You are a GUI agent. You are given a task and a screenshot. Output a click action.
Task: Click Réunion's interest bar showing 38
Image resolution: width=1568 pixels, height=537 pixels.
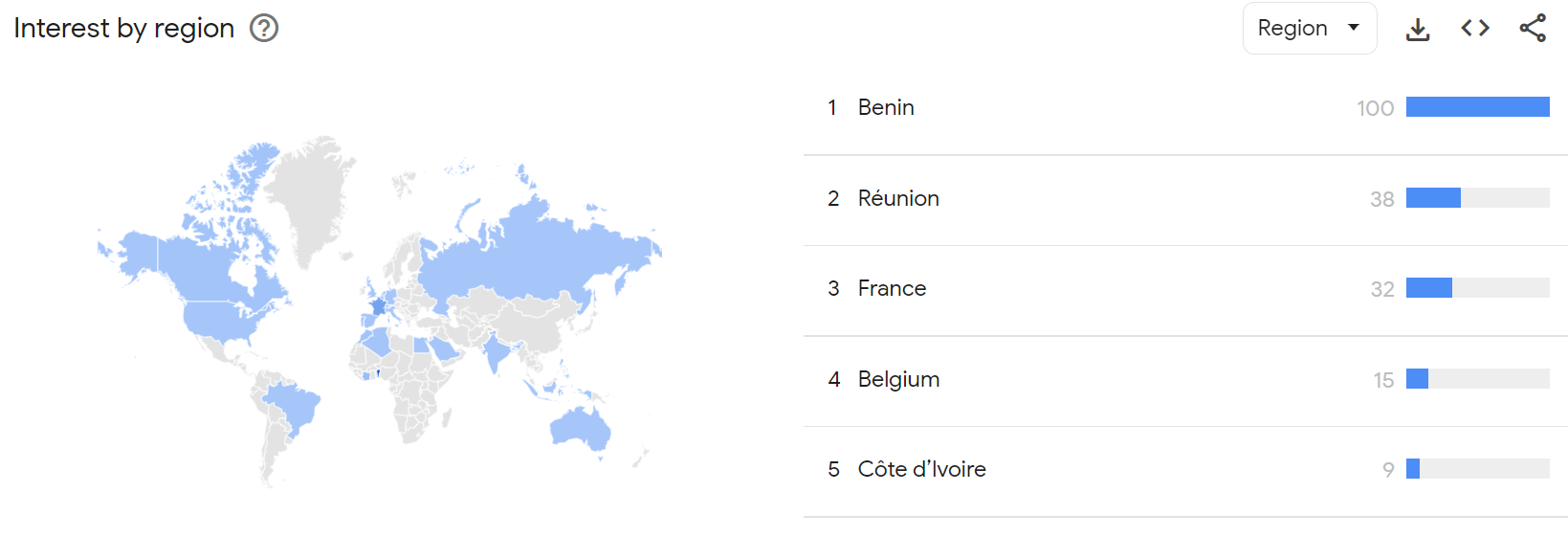pos(1478,198)
